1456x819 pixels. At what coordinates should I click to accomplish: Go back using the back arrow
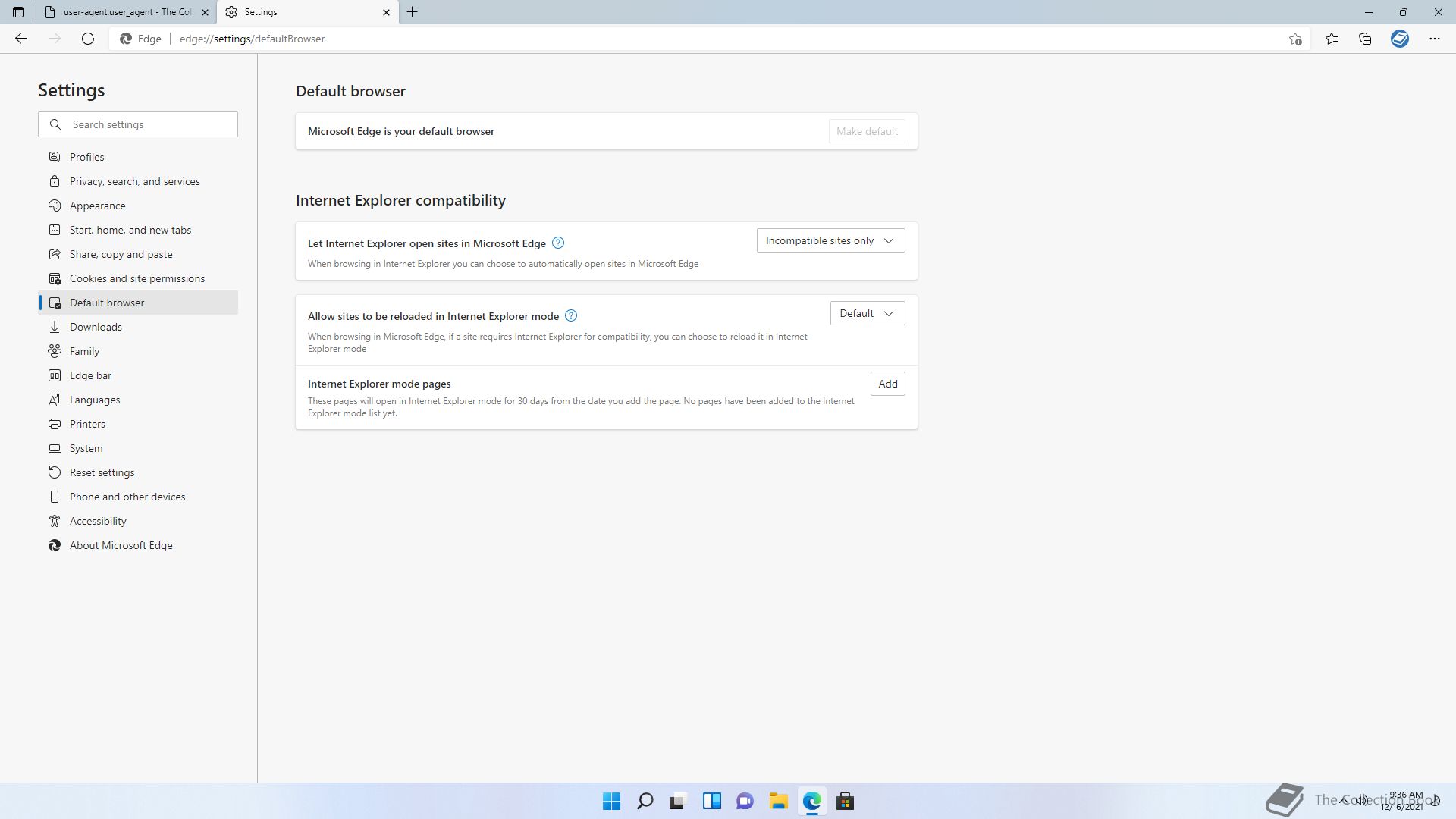(x=21, y=39)
